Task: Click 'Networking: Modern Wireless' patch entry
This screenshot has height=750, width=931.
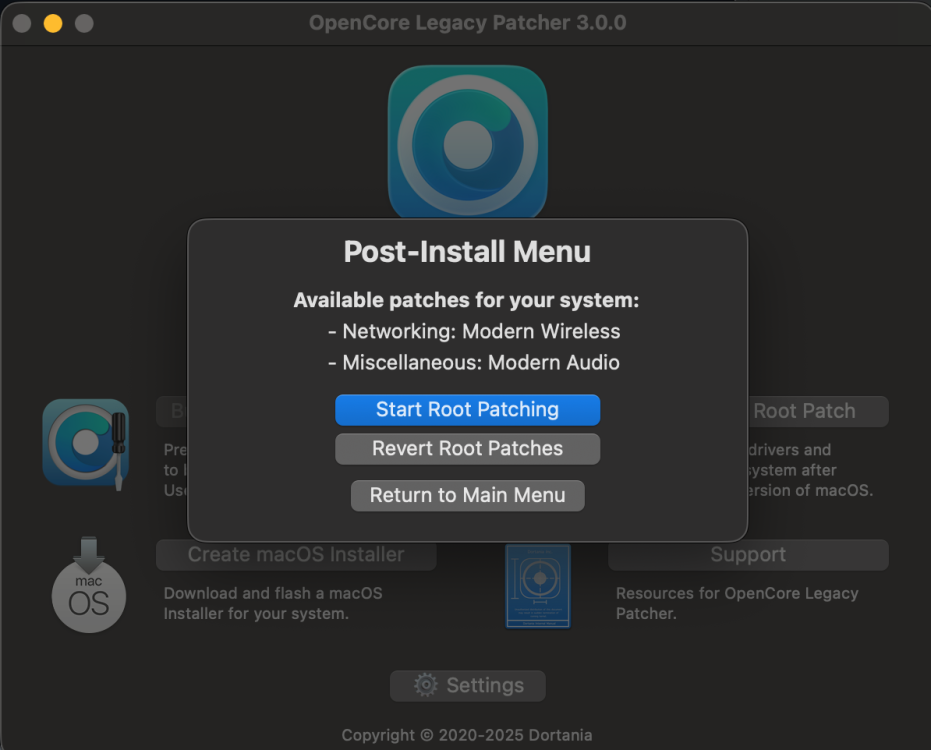Action: 474,331
